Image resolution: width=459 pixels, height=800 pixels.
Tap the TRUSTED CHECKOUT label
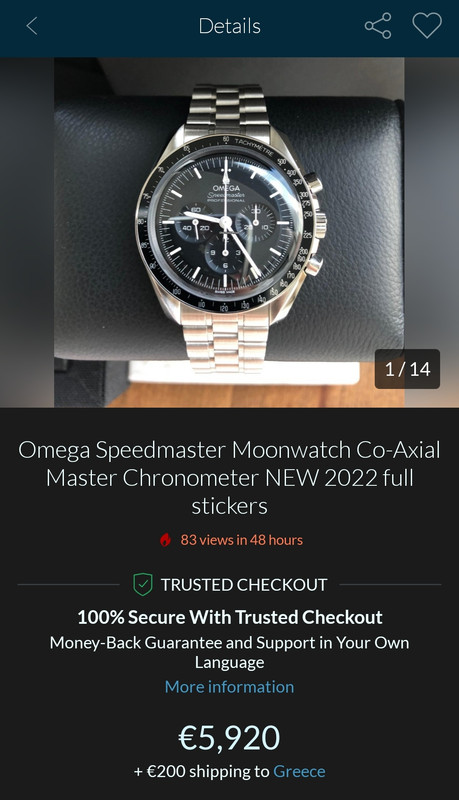coord(244,585)
